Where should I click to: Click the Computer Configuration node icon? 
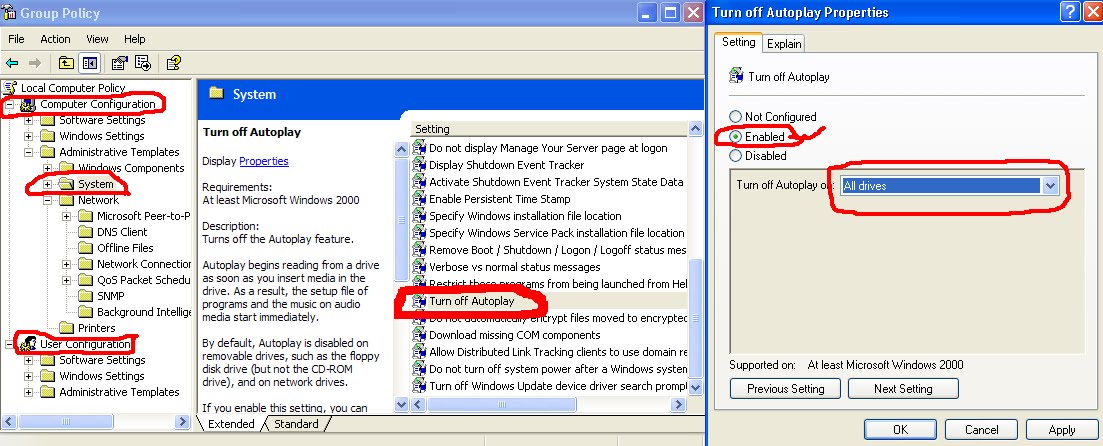point(28,104)
